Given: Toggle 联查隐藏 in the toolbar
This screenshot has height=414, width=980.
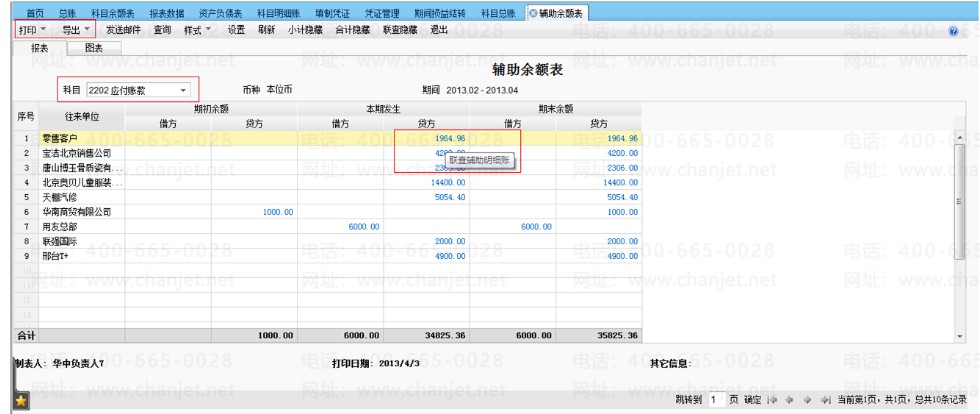Looking at the screenshot, I should coord(401,29).
